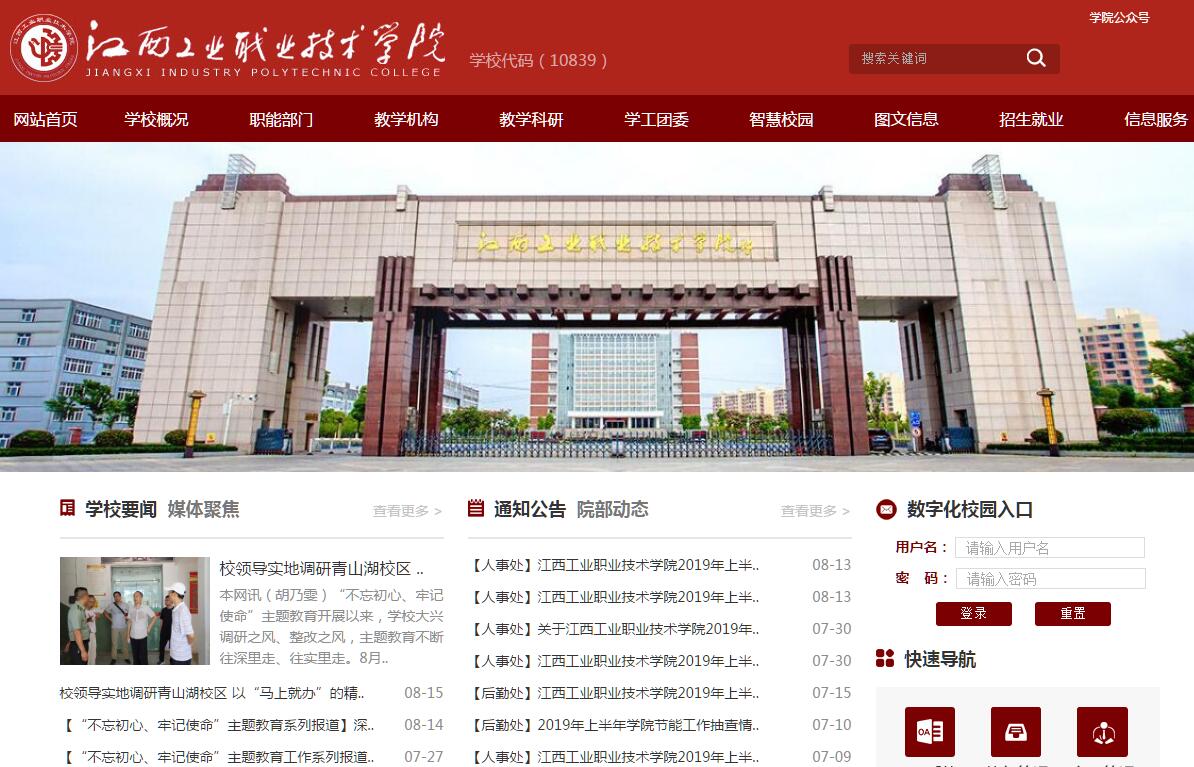Switch to the 院部动态 tab
This screenshot has width=1194, height=767.
612,509
